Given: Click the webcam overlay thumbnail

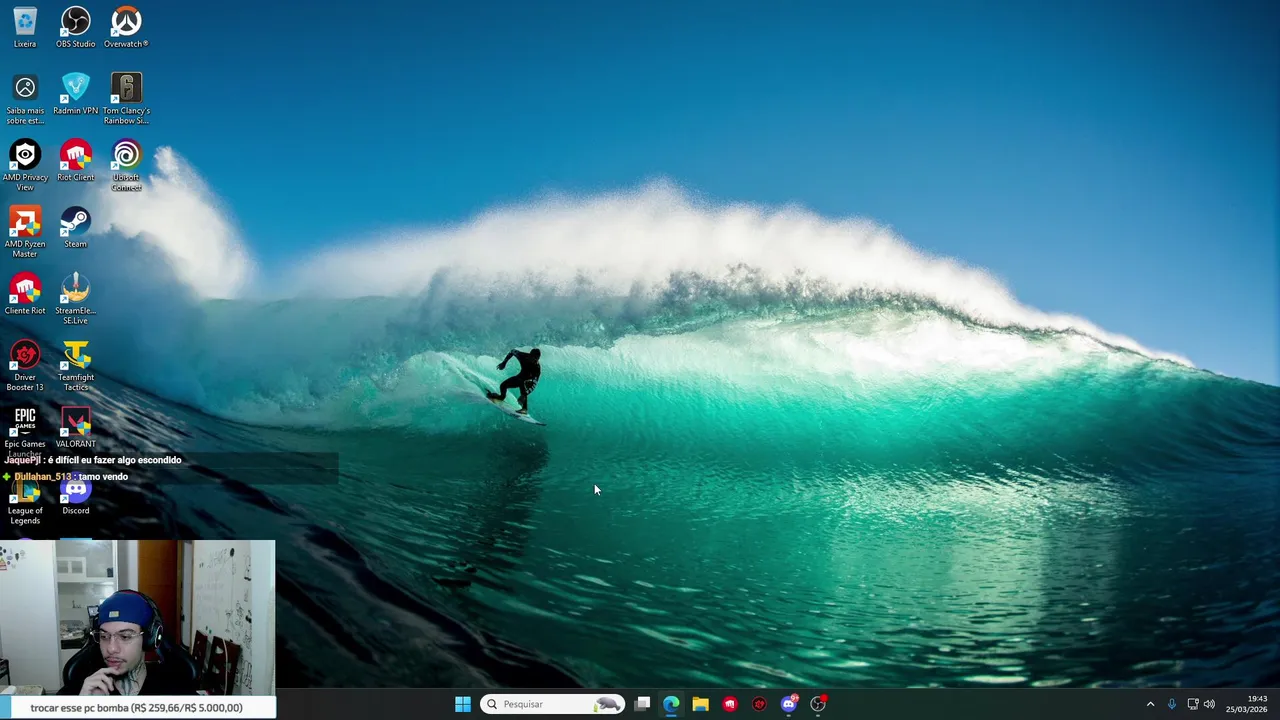Looking at the screenshot, I should pos(137,617).
